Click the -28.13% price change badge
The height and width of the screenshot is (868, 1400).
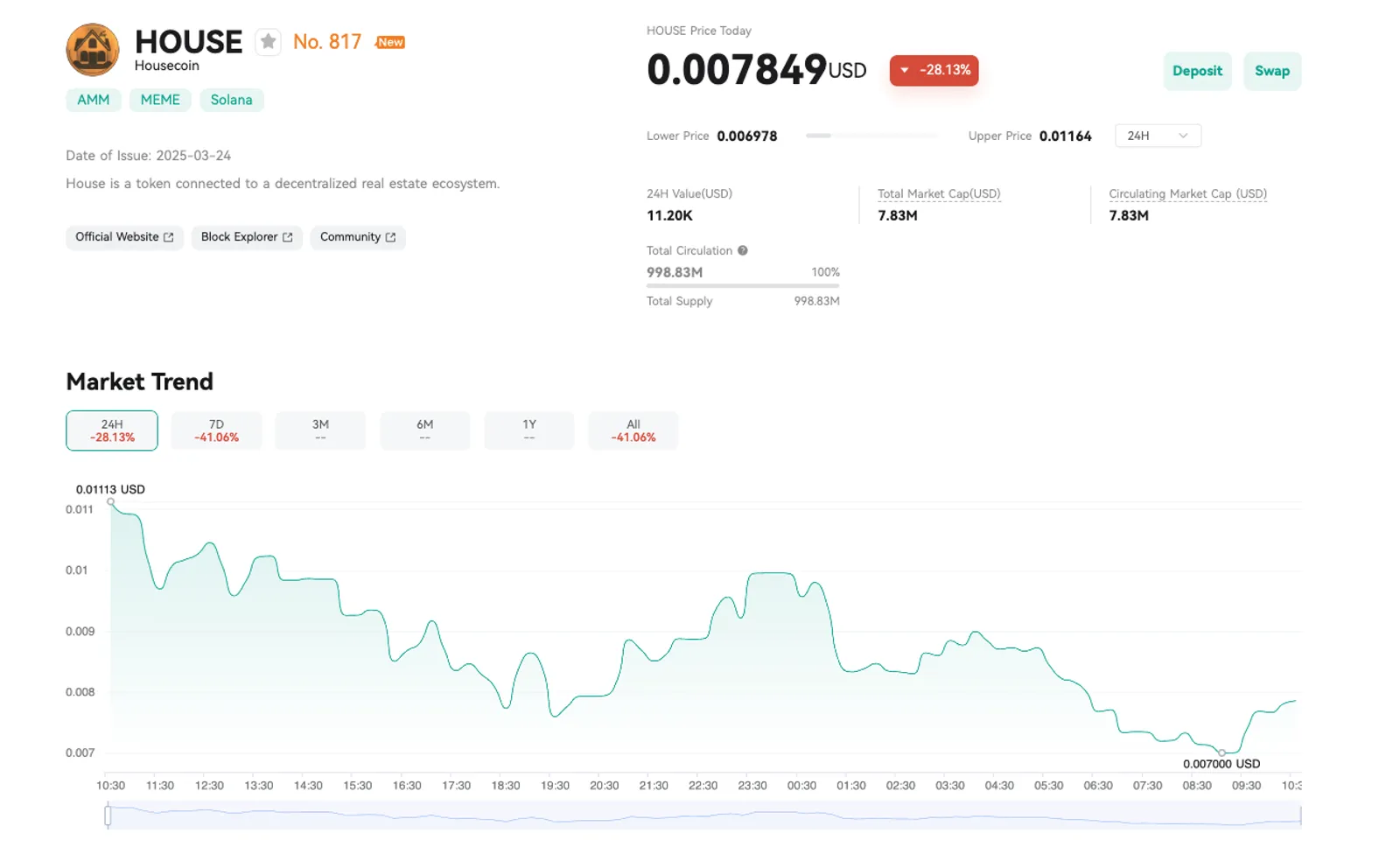934,70
